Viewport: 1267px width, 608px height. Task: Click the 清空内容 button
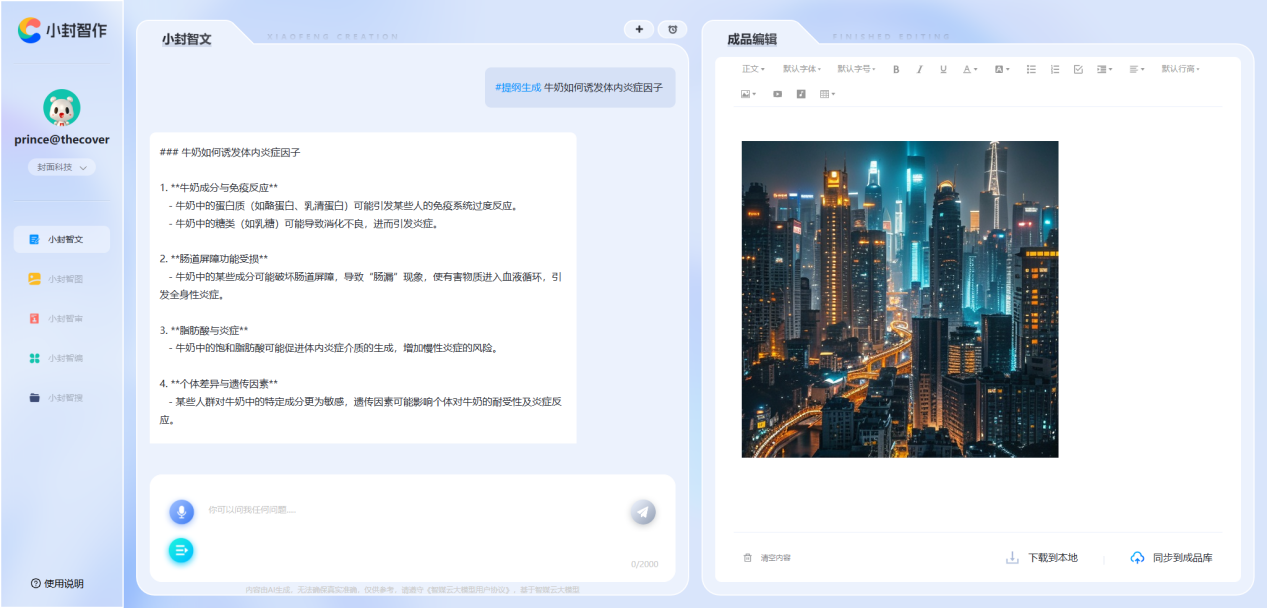click(766, 558)
